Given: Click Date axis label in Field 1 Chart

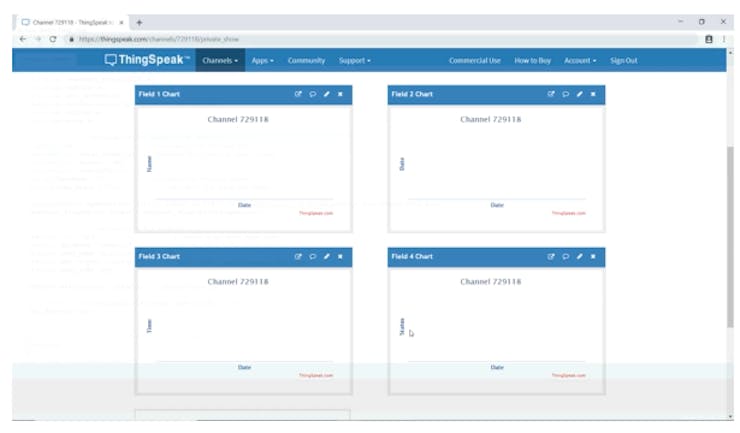Looking at the screenshot, I should pyautogui.click(x=244, y=205).
